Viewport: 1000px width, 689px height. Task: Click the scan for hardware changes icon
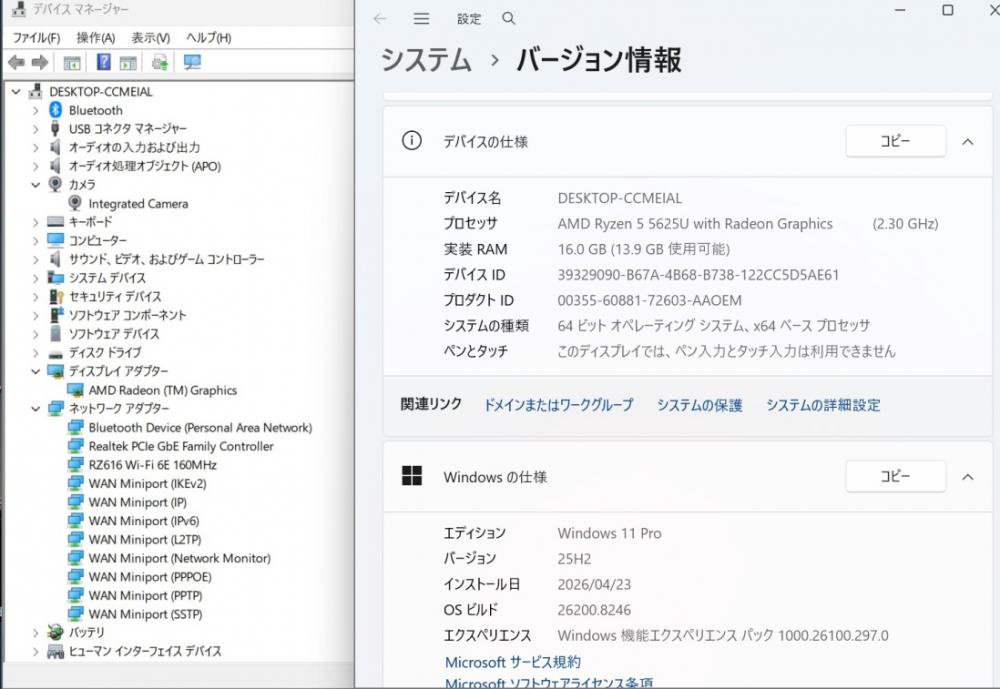[x=193, y=62]
